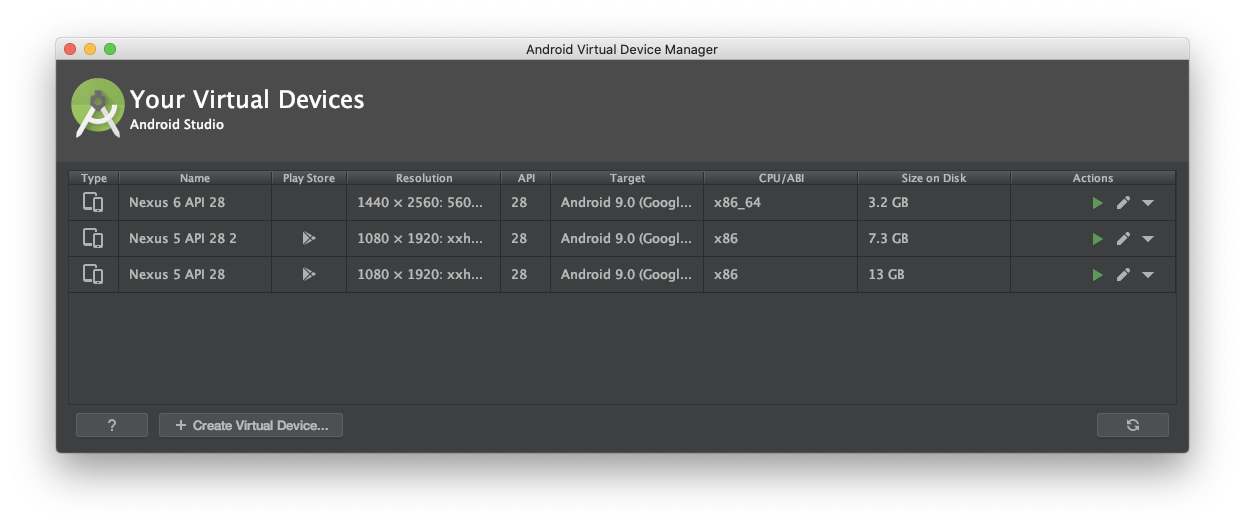Click the refresh device list icon
The height and width of the screenshot is (527, 1245).
point(1132,425)
